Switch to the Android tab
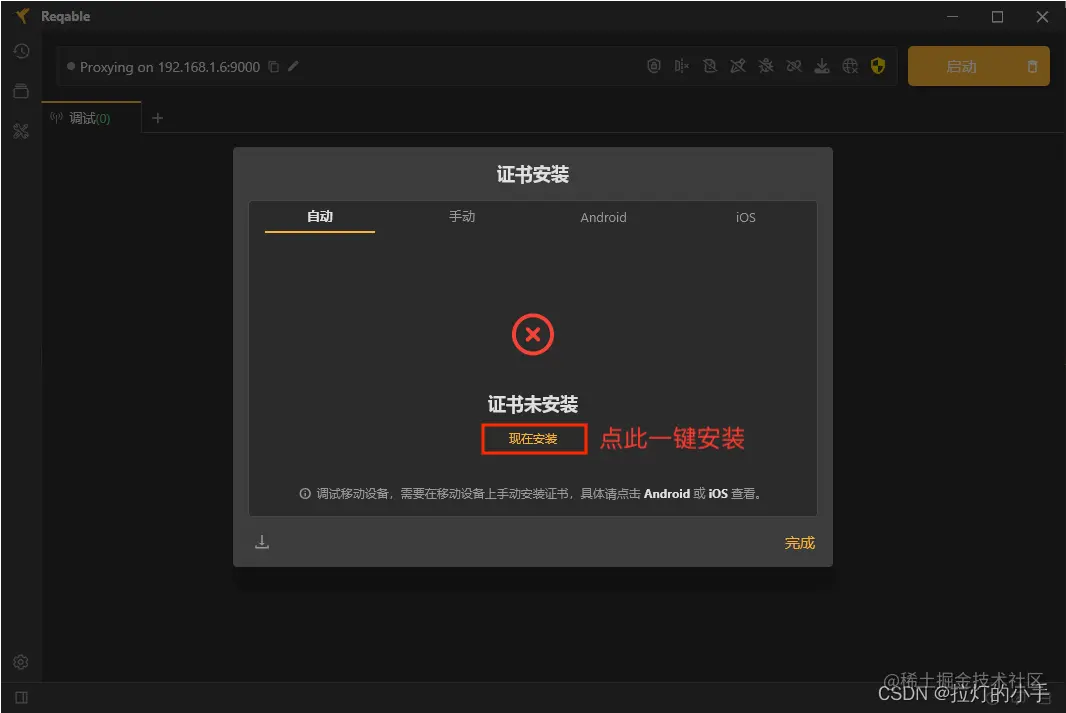 coord(603,217)
